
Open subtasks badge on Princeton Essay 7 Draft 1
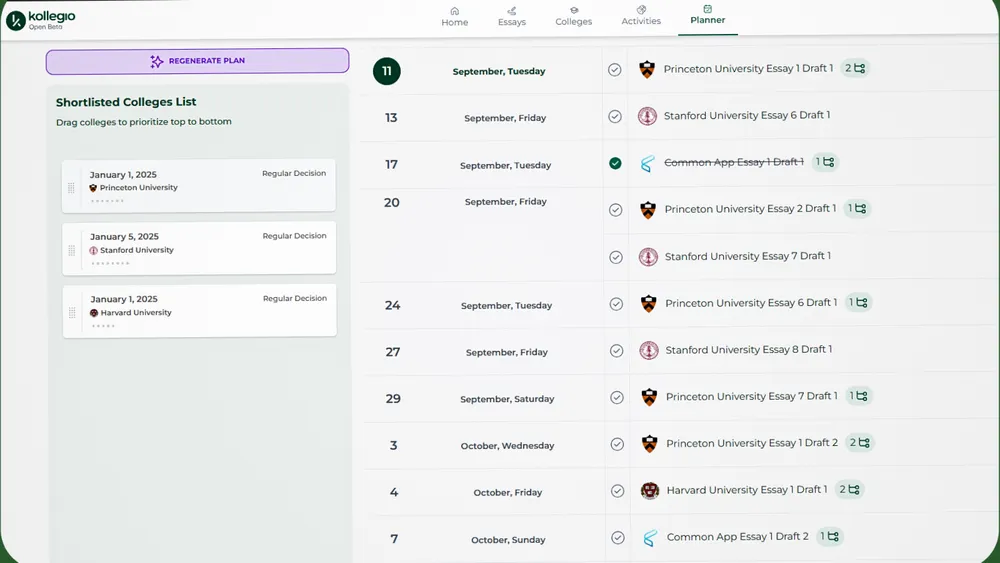pyautogui.click(x=858, y=396)
